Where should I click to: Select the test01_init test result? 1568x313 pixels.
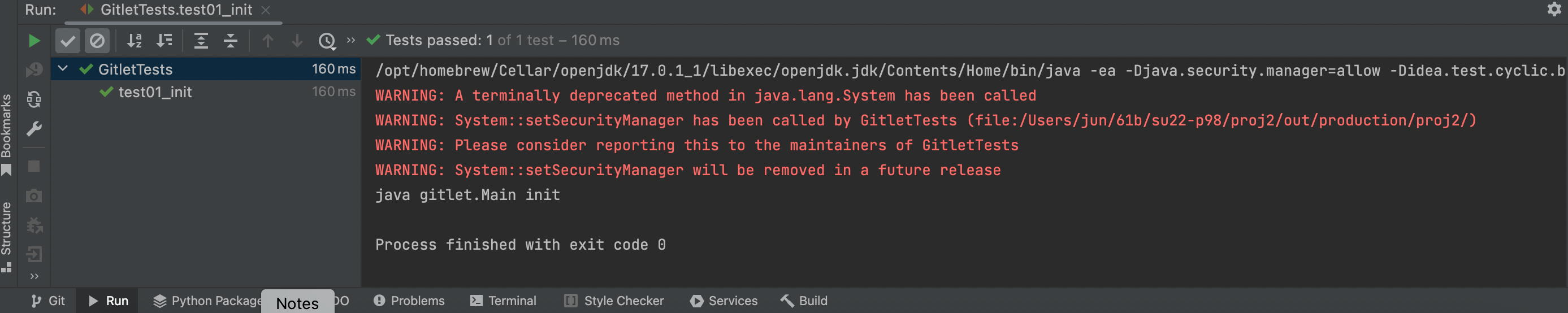(x=155, y=92)
